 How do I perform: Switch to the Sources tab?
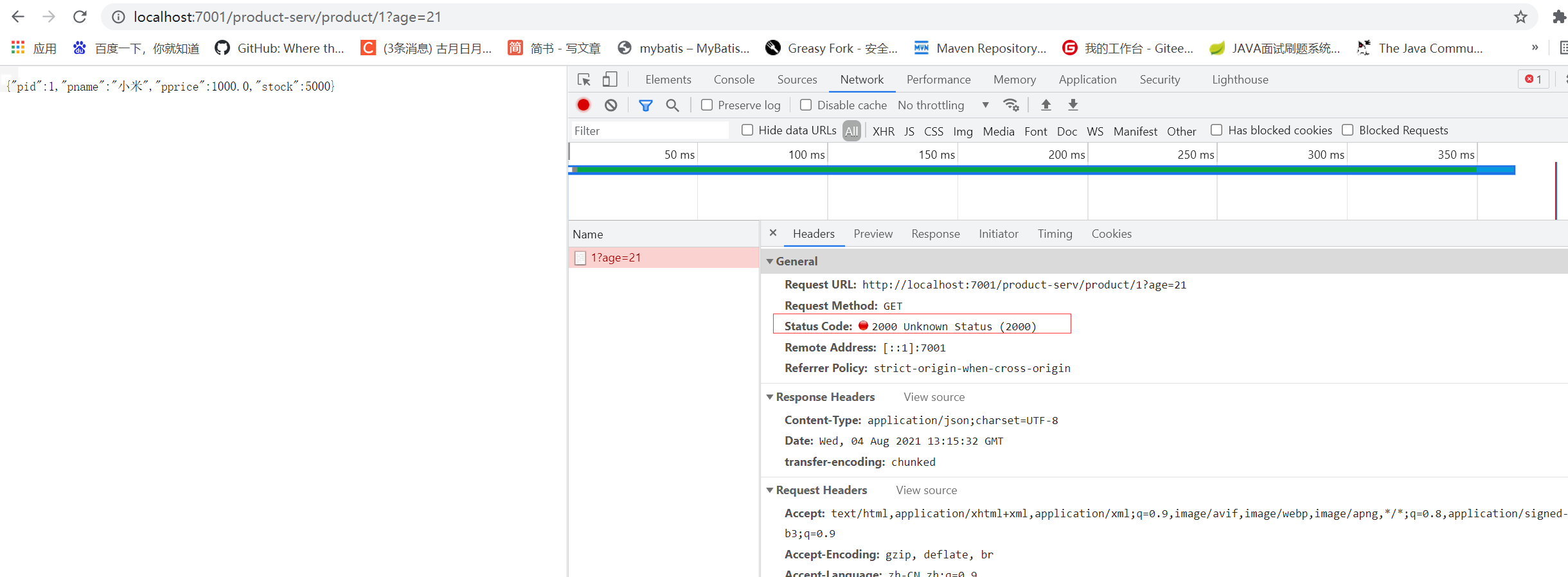click(797, 80)
